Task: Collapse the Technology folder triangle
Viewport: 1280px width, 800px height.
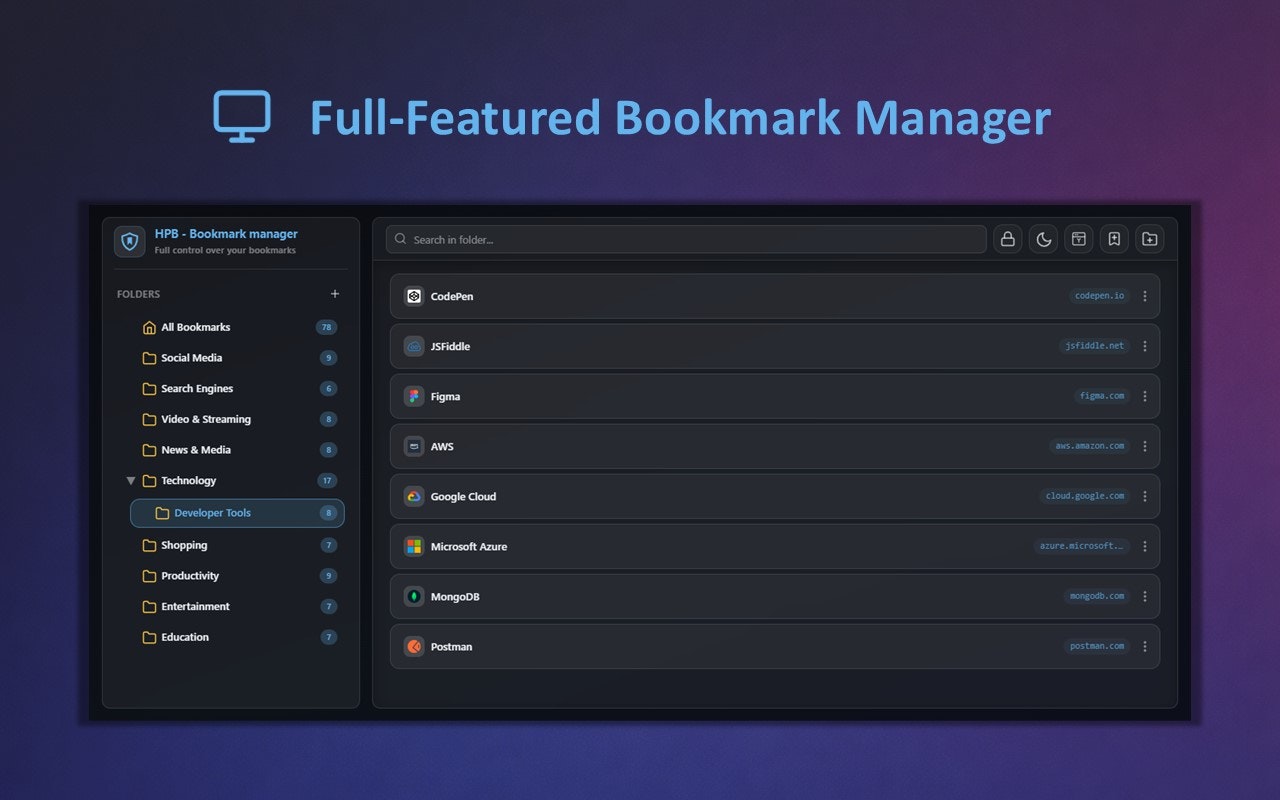Action: point(131,481)
